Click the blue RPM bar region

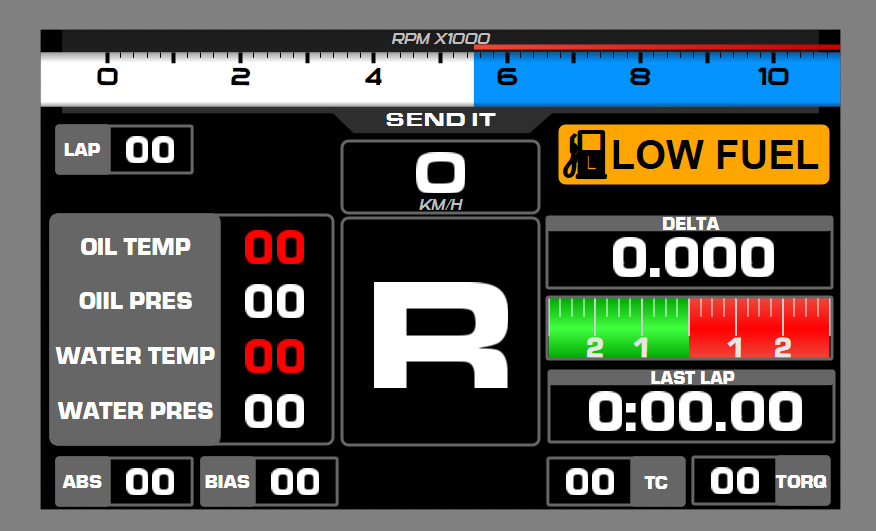coord(656,78)
